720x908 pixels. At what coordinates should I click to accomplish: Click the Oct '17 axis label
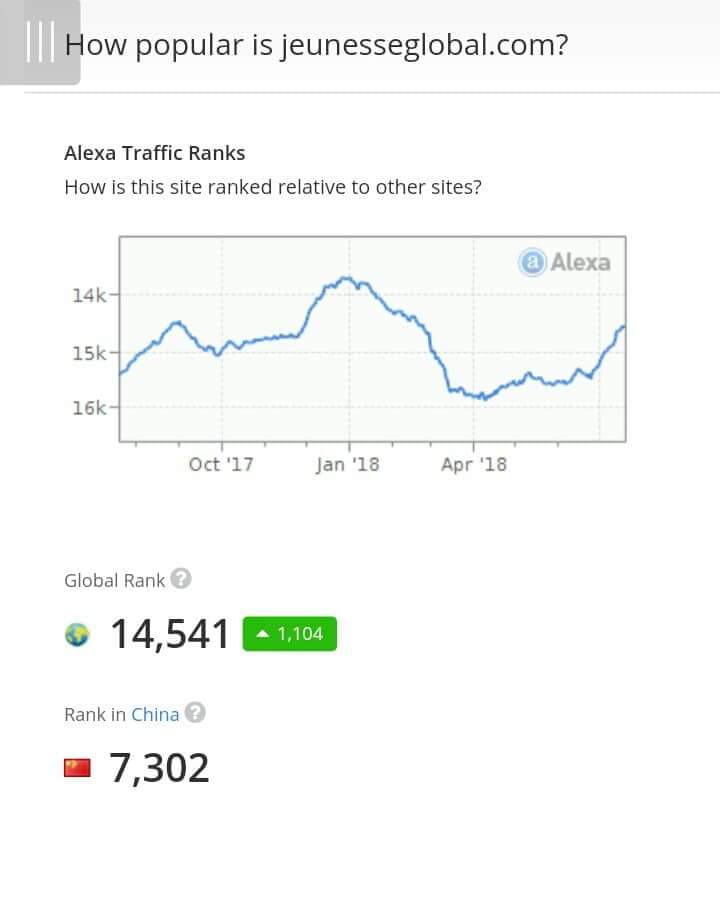(221, 464)
